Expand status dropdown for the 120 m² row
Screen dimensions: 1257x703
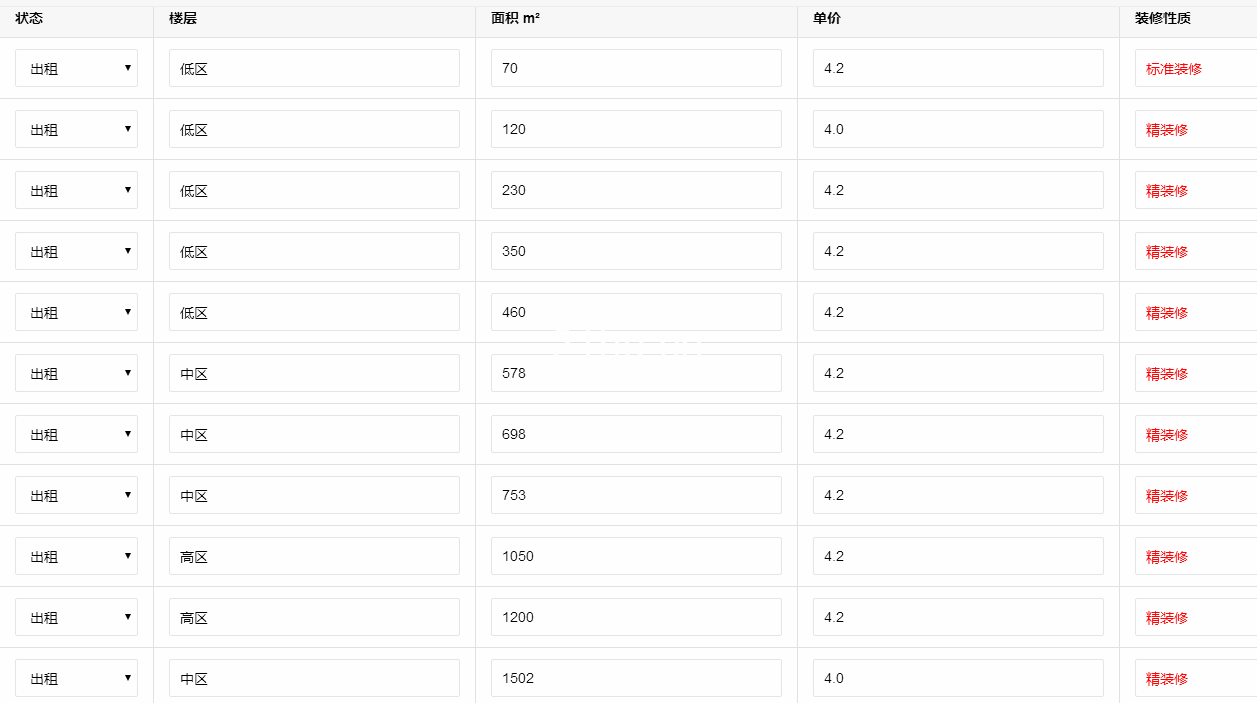pos(76,129)
